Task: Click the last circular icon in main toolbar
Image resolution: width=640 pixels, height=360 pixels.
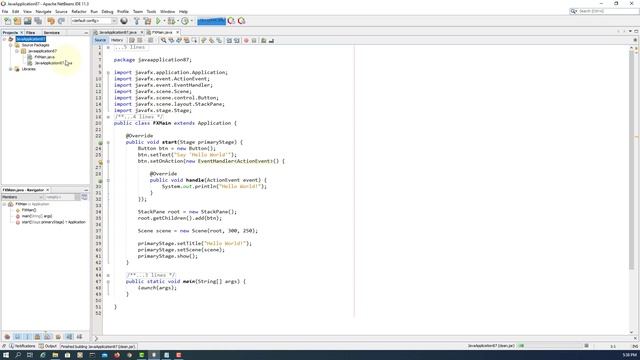Action: pos(242,21)
